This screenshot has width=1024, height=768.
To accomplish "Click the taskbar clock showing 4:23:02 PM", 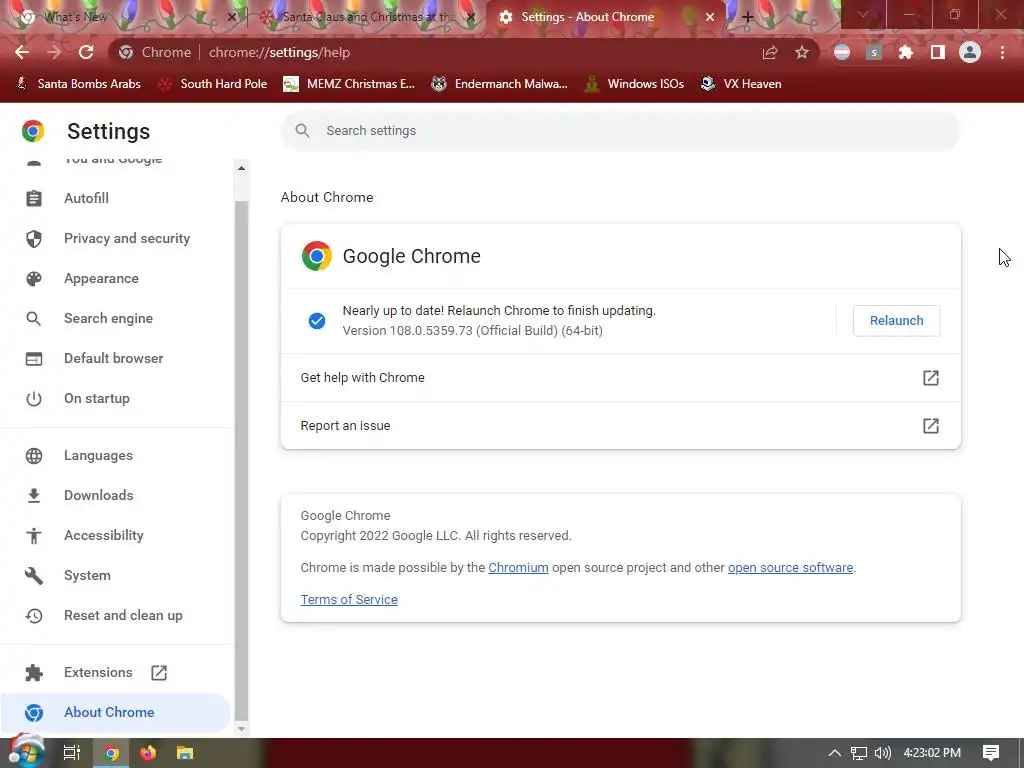I will coord(932,753).
